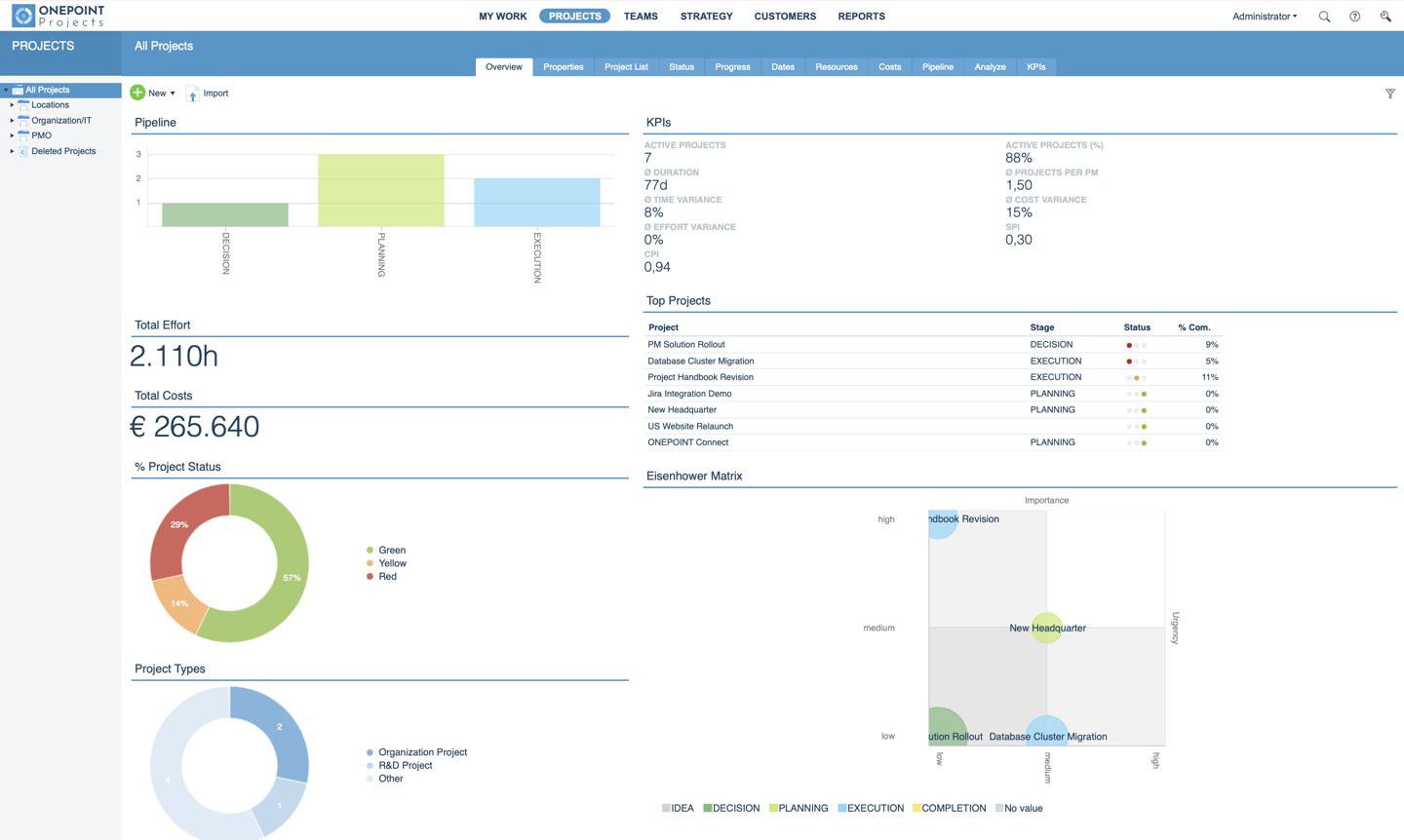Open the filter funnel icon
This screenshot has height=840, width=1404.
click(x=1390, y=94)
